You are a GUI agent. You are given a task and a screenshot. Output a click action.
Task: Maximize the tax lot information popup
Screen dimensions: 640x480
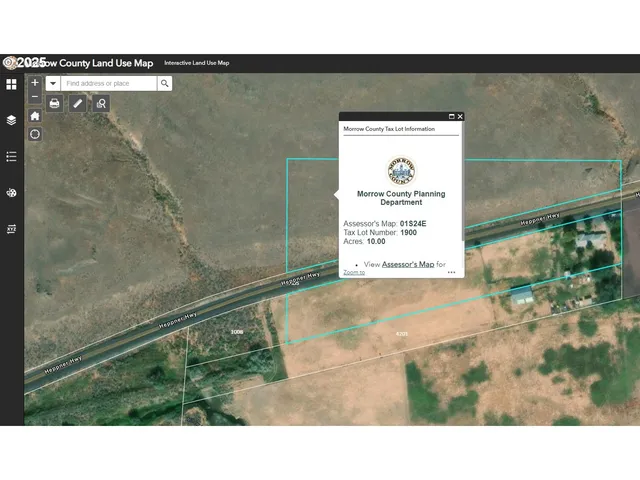pos(451,117)
